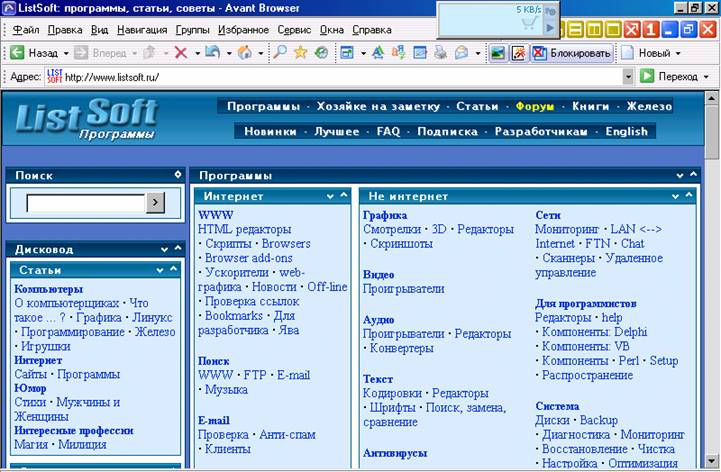Screen dimensions: 721x472
Task: Open the Сервис menu
Action: click(294, 30)
